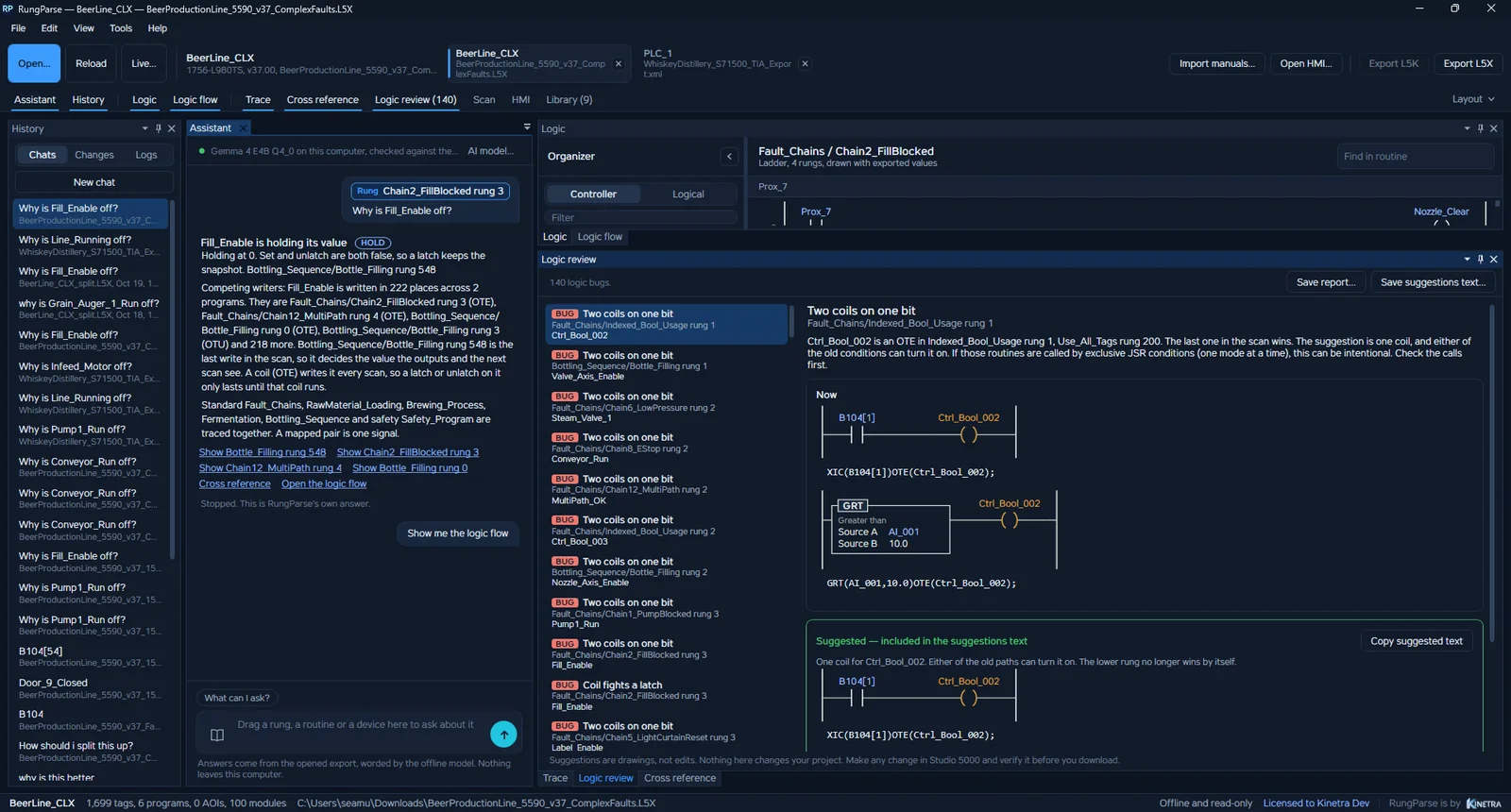Image resolution: width=1511 pixels, height=812 pixels.
Task: Close the Logic panel
Action: [x=1494, y=128]
